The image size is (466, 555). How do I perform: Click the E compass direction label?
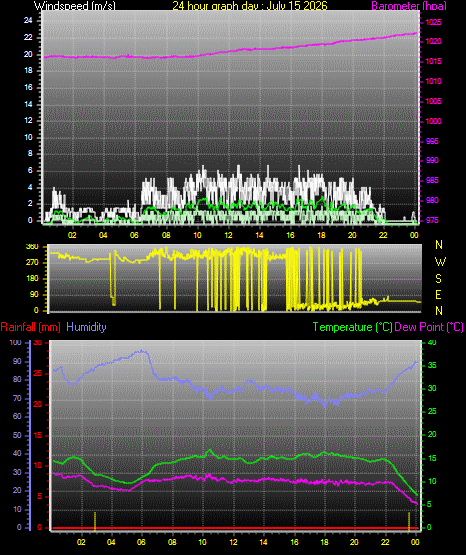point(438,294)
